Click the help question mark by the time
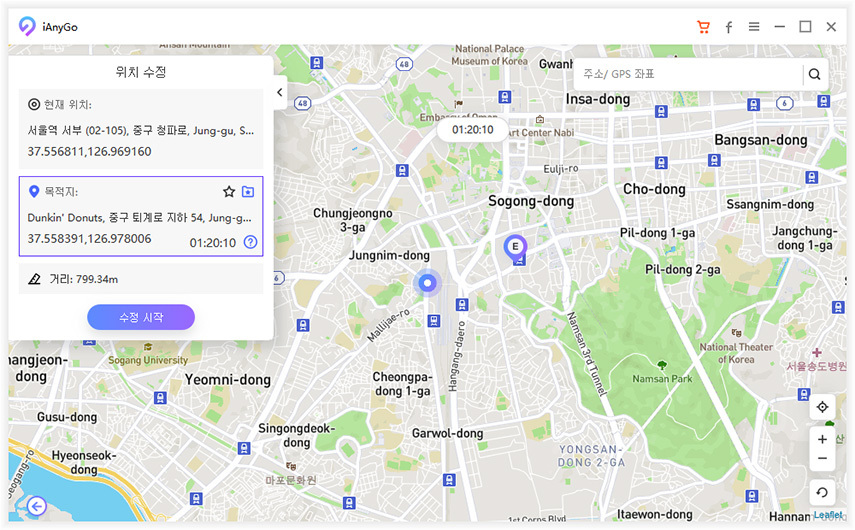This screenshot has height=530, width=855. click(x=250, y=242)
